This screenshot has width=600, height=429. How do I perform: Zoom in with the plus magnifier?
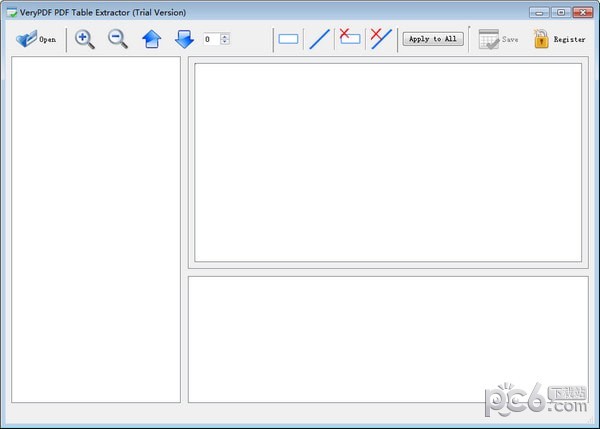point(85,39)
